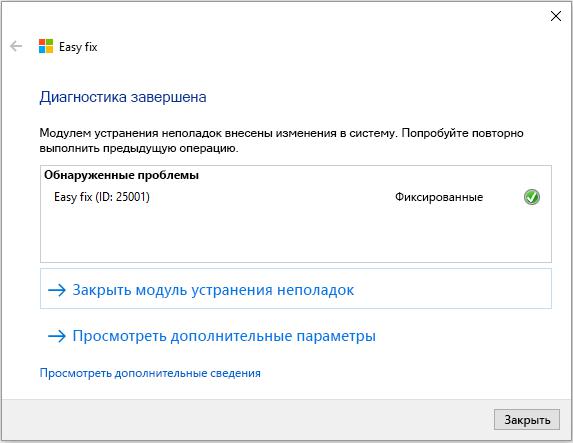Viewport: 573px width, 443px height.
Task: Click the Microsoft logo beside Easy fix
Action: tap(46, 46)
